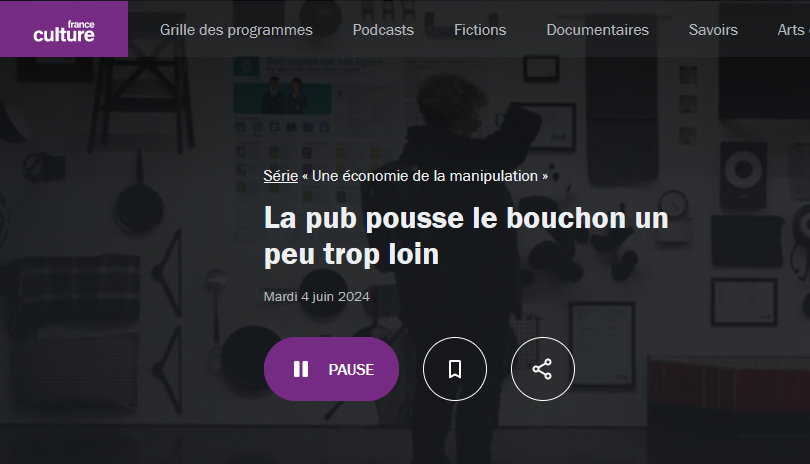The width and height of the screenshot is (810, 464).
Task: Go to the Podcasts section
Action: click(x=383, y=30)
